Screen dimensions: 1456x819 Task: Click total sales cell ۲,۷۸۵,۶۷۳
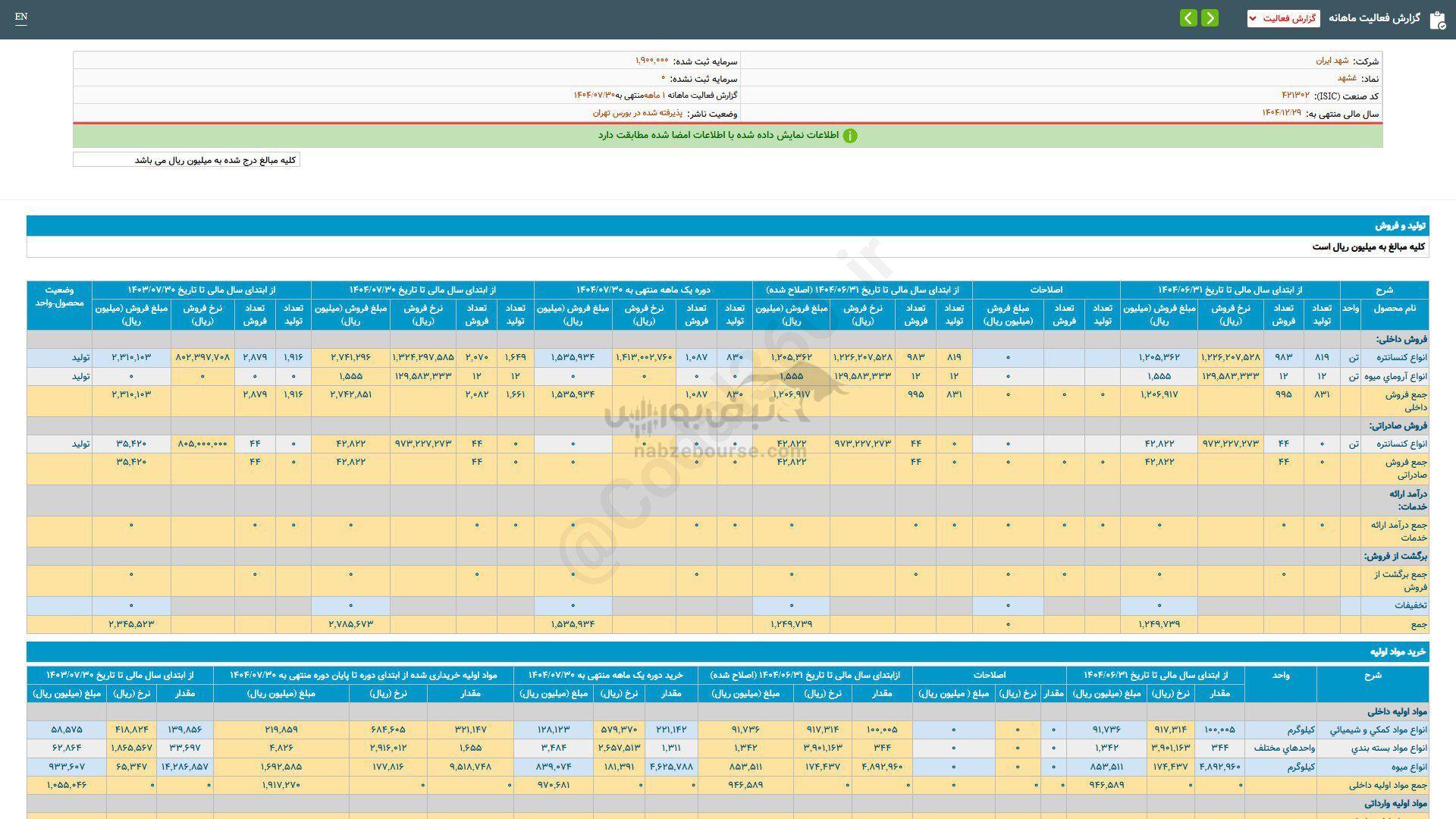[x=350, y=624]
